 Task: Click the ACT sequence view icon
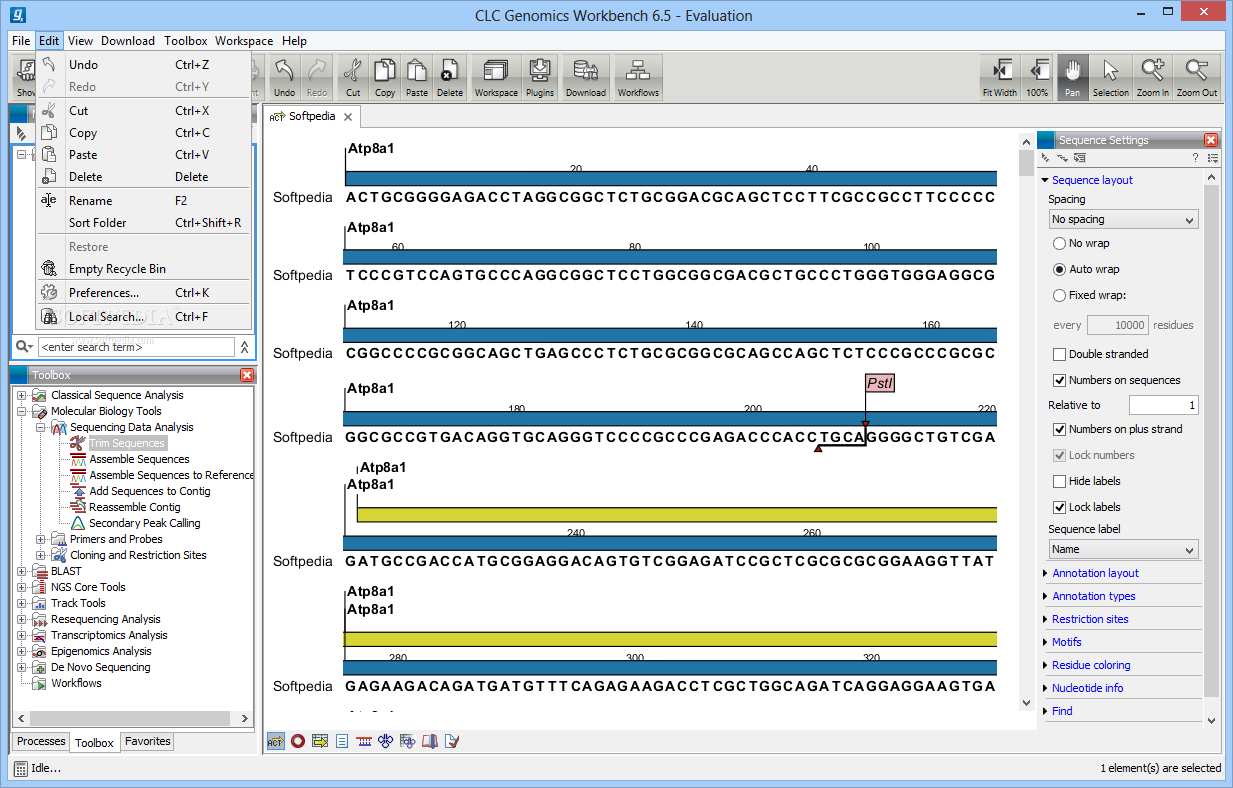pyautogui.click(x=275, y=741)
